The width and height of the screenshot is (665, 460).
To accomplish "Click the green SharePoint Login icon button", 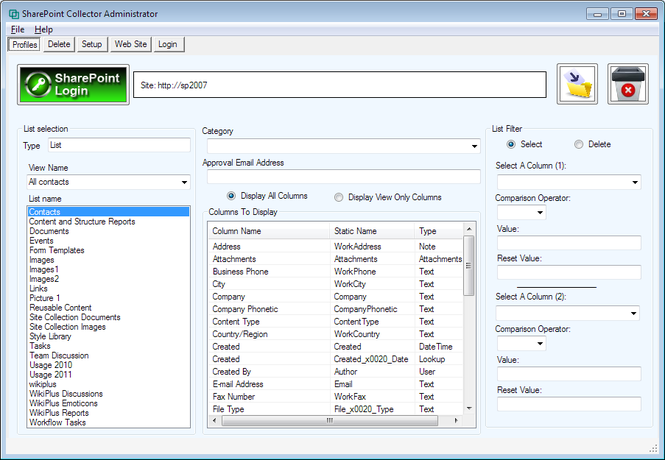I will [x=74, y=85].
